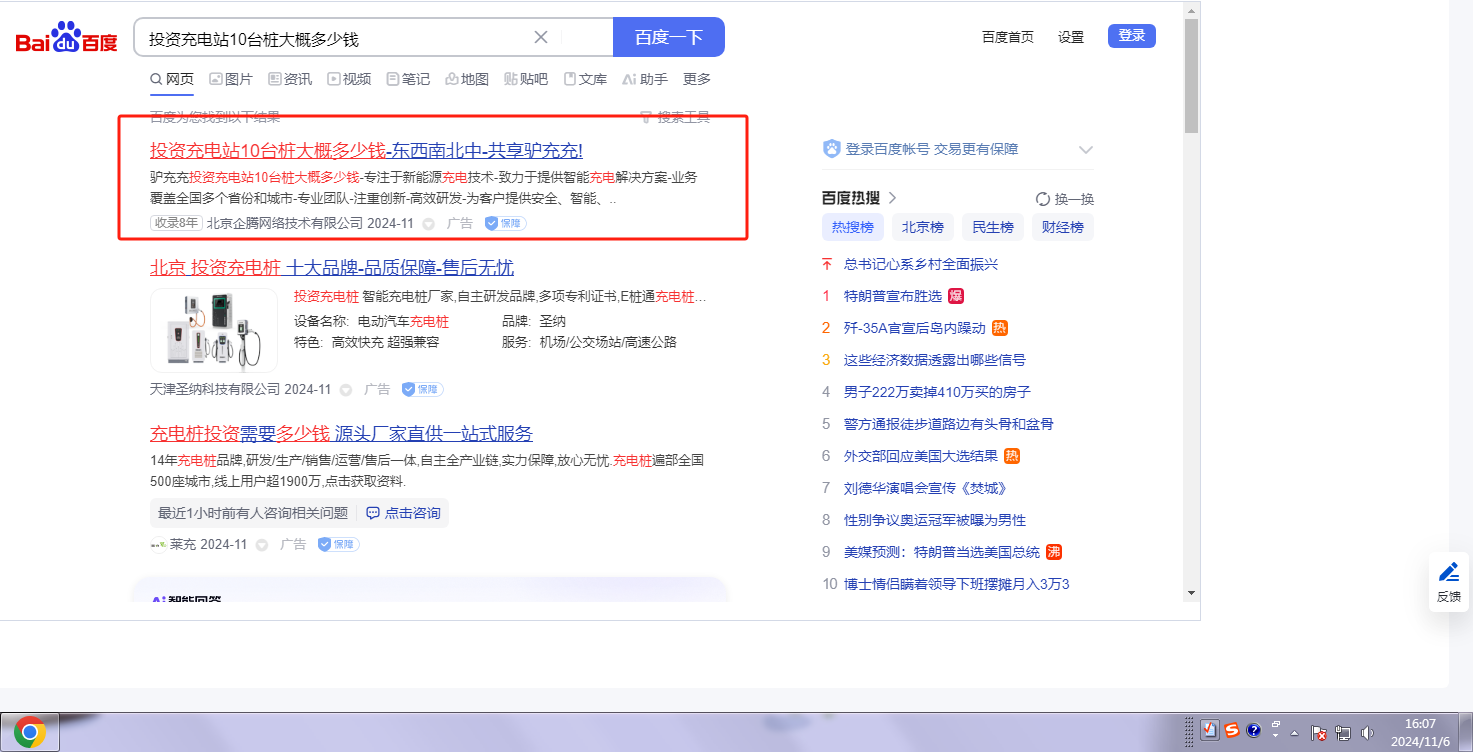The image size is (1473, 752).
Task: Click the charging pile product thumbnail
Action: 214,330
